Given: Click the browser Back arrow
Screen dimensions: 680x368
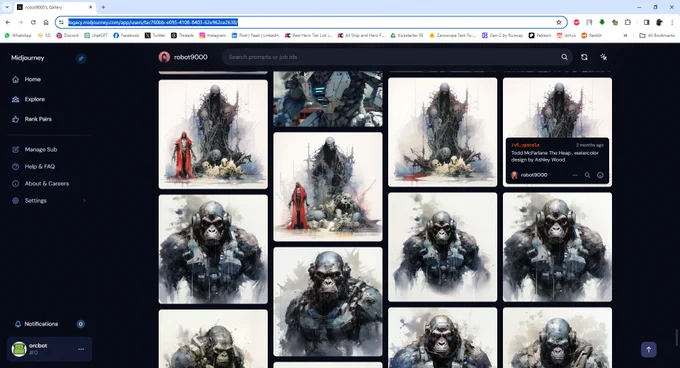Looking at the screenshot, I should coord(8,22).
